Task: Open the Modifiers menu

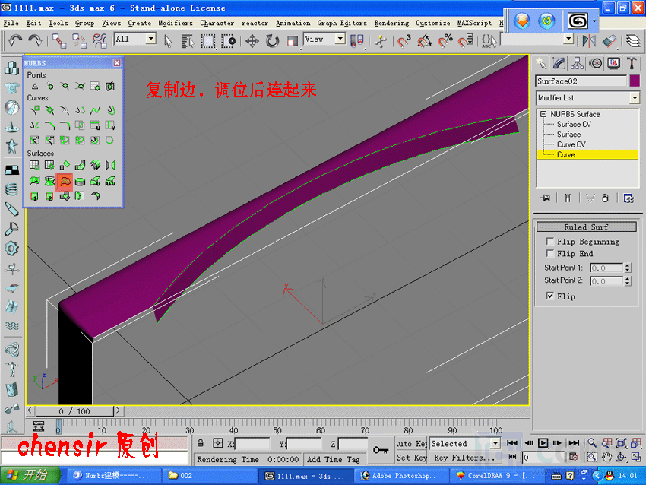Action: (176, 23)
